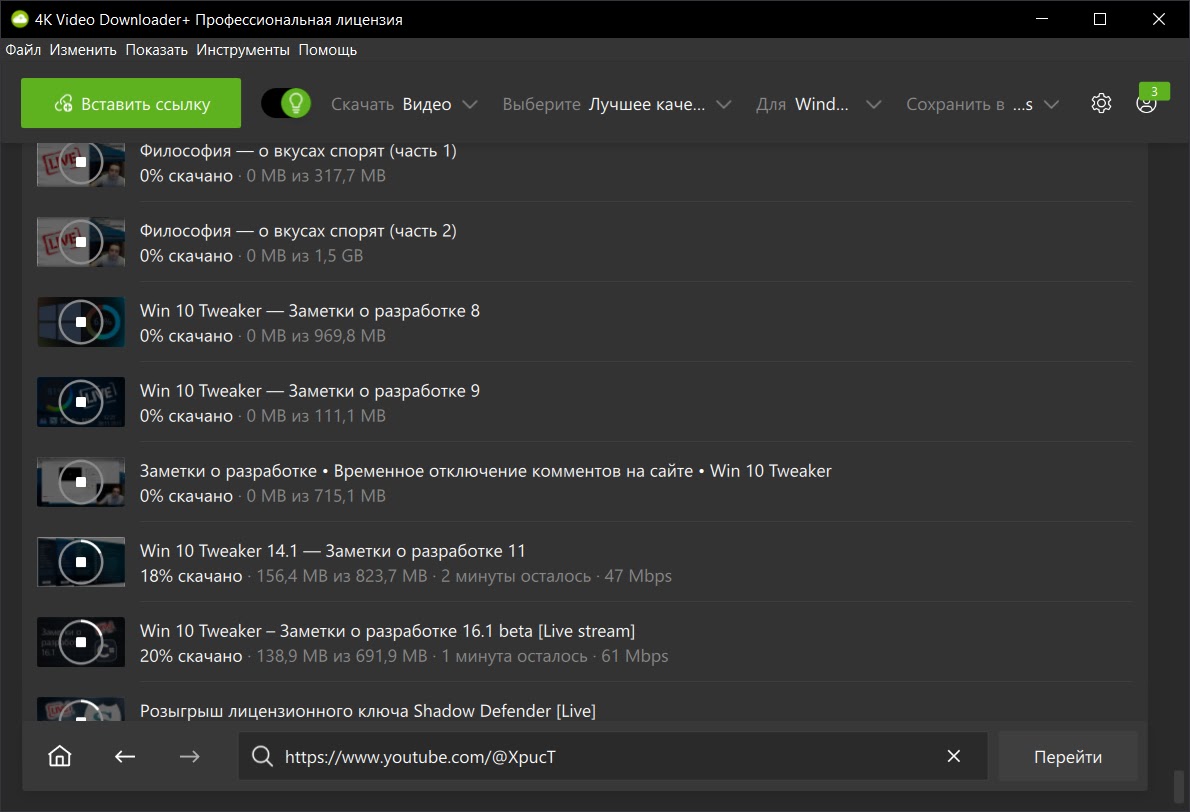Click the green Вставить ссылку button

(131, 103)
